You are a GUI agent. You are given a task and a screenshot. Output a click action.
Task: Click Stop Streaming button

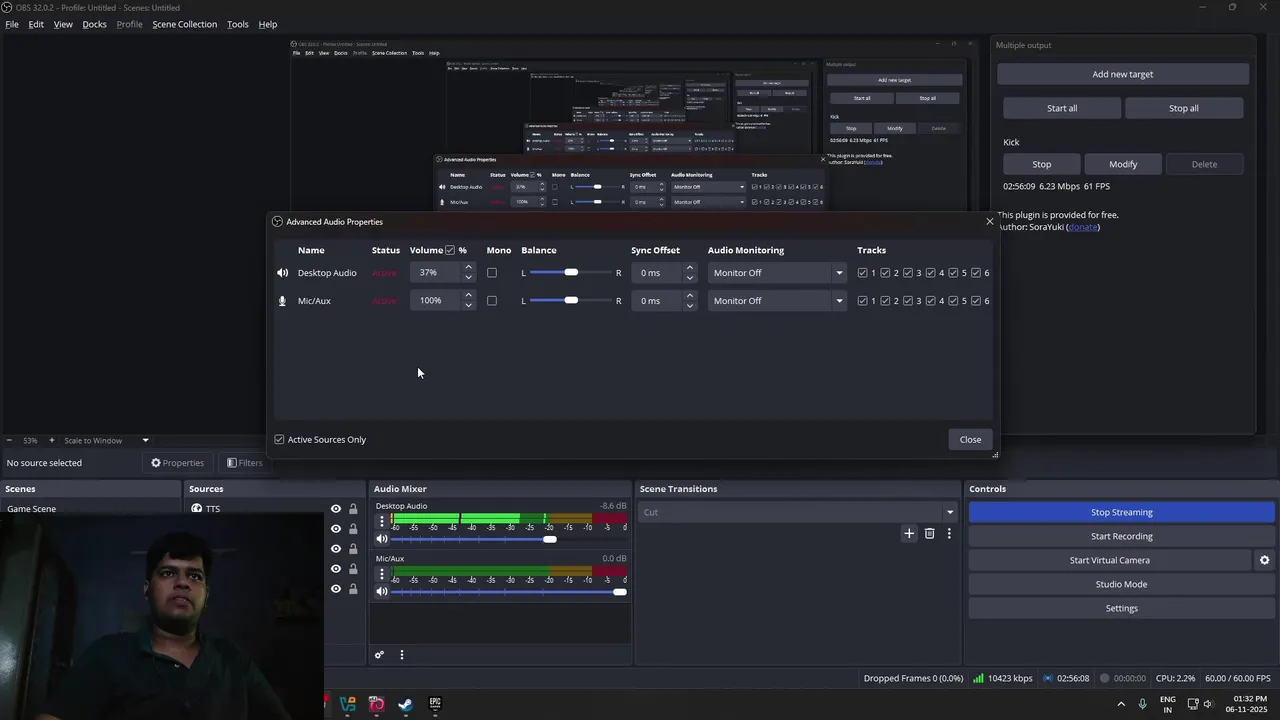coord(1122,512)
